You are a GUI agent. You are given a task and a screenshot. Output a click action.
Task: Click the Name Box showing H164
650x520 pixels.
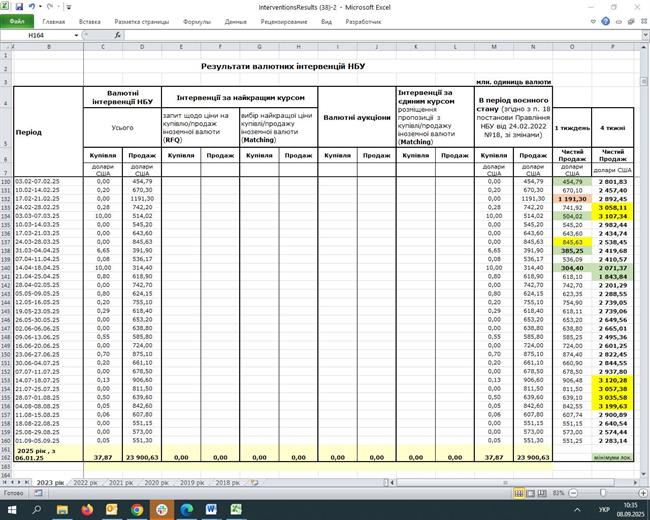[x=36, y=35]
